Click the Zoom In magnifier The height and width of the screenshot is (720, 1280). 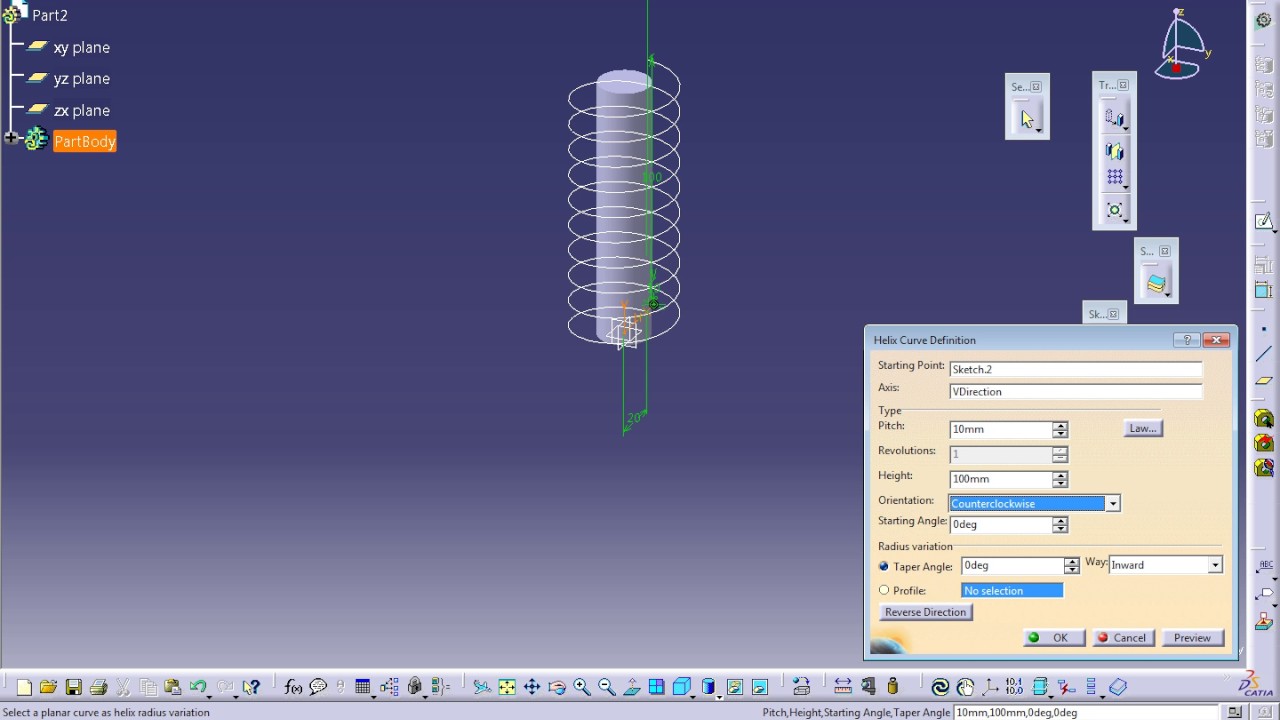tap(582, 687)
